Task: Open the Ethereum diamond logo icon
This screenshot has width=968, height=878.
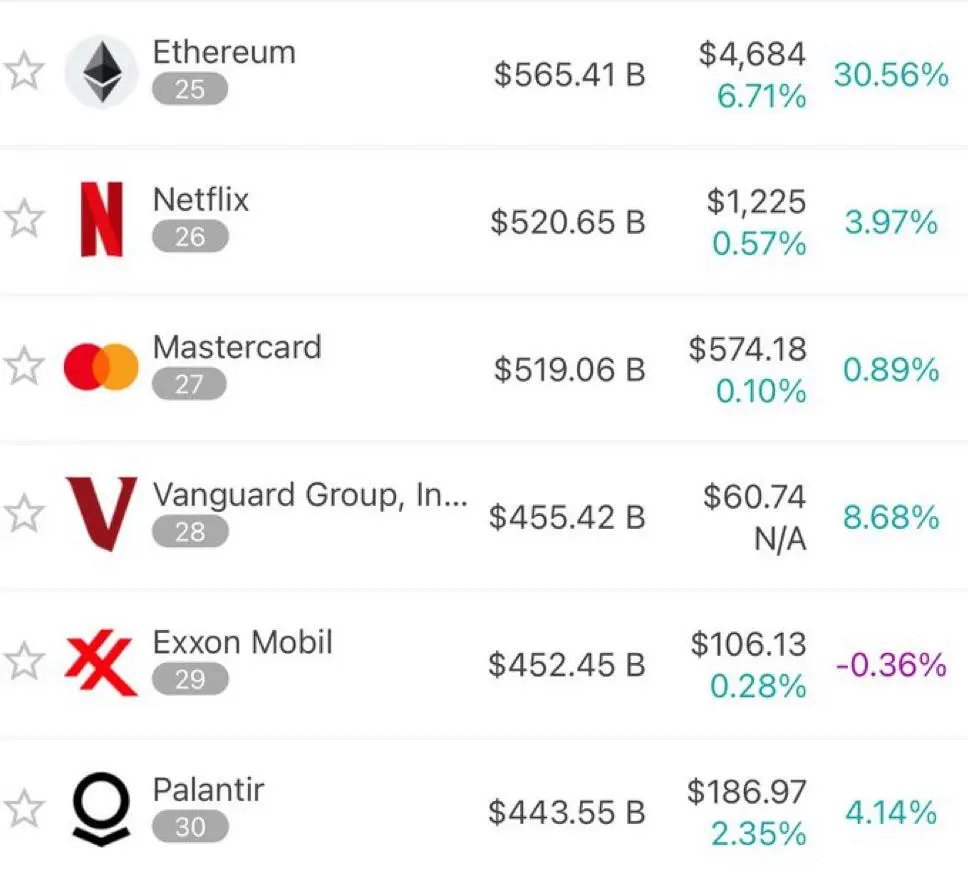Action: (x=101, y=72)
